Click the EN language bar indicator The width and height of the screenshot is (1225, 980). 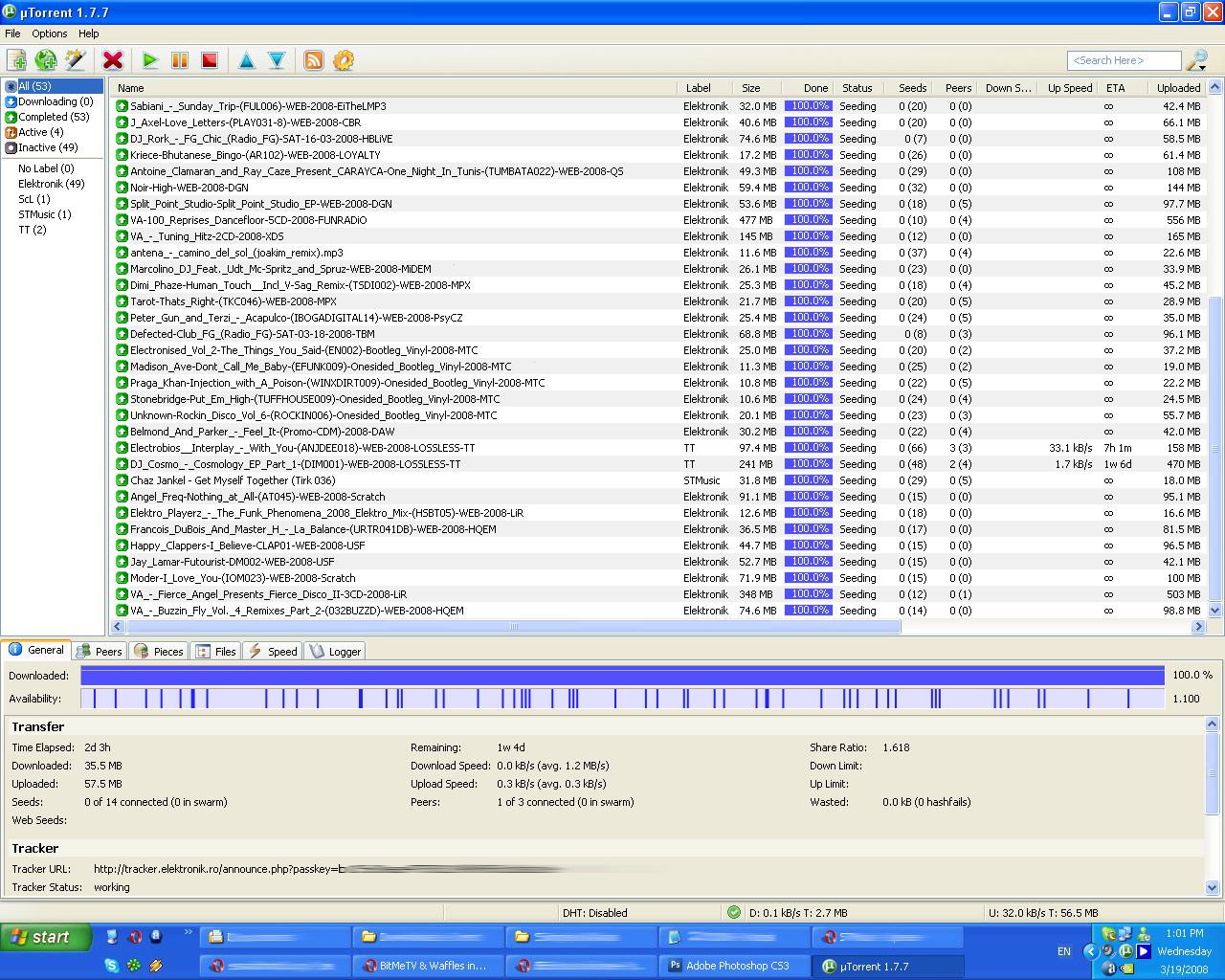(1064, 951)
